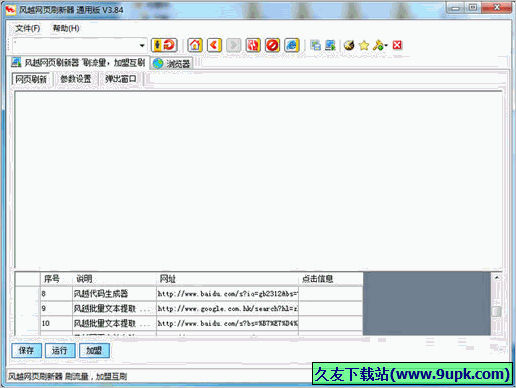The height and width of the screenshot is (388, 516).
Task: Switch to the 风越网页刷新器 main tab
Action: [x=79, y=62]
